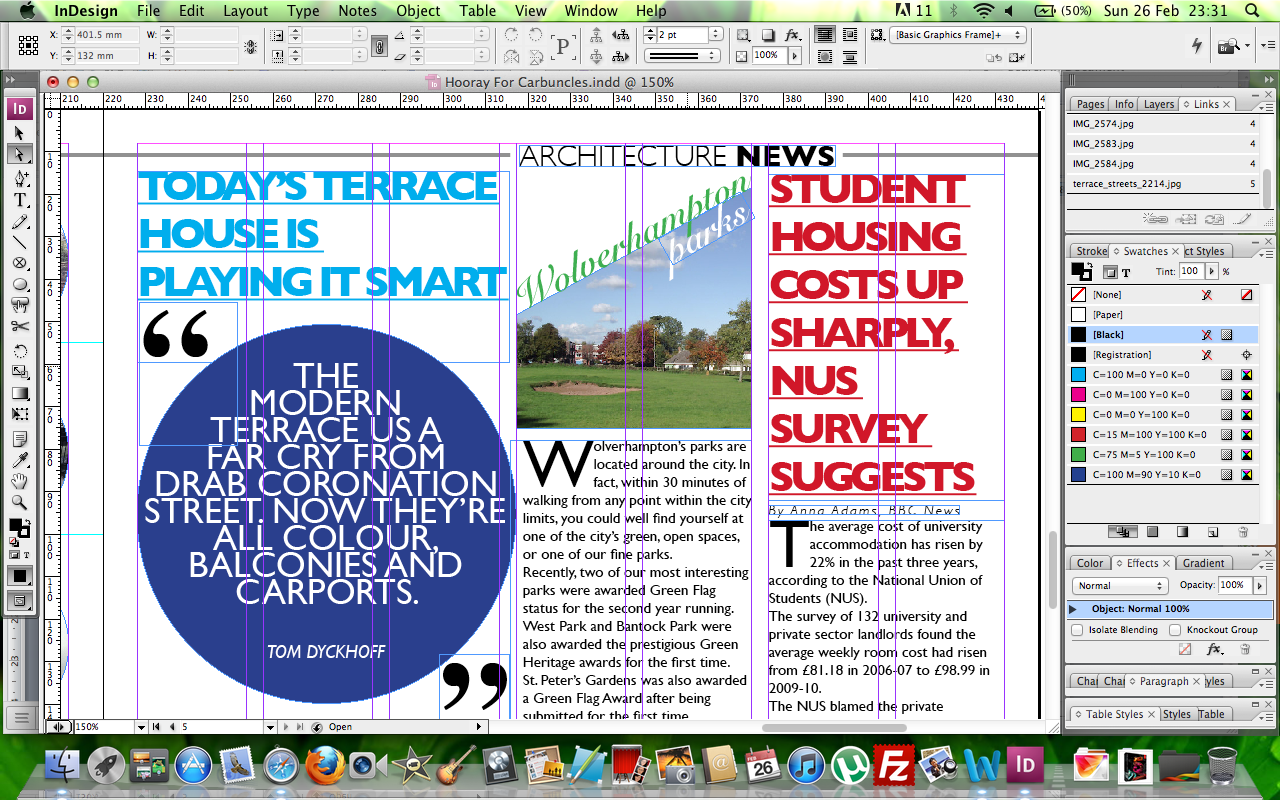Toggle formatting affects container button in Swatches
1280x800 pixels.
1110,272
